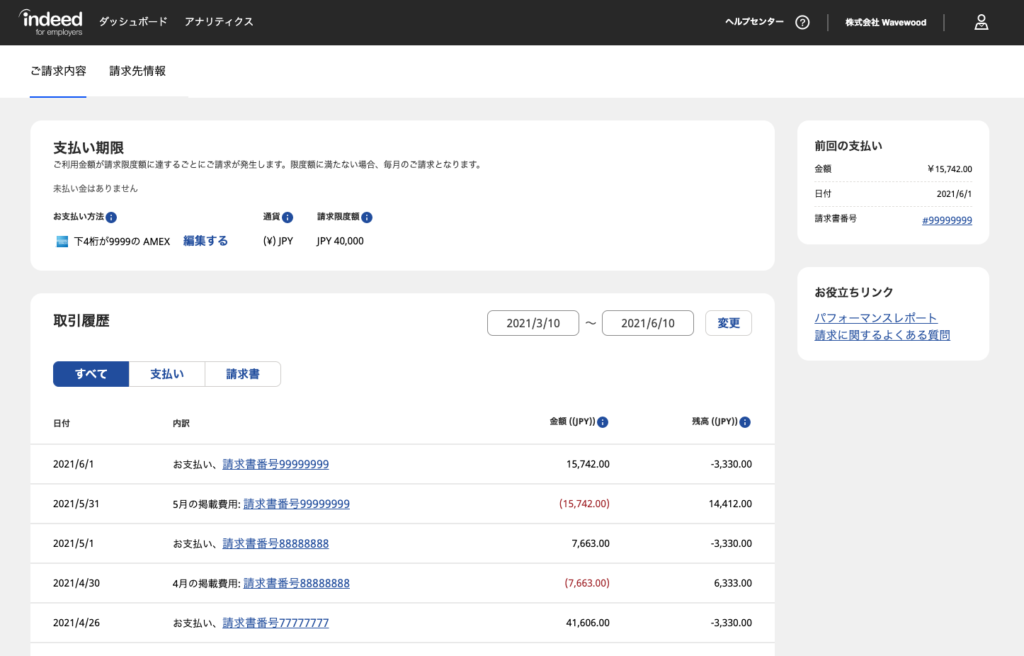Open the user account profile icon
This screenshot has height=656, width=1024.
tap(981, 22)
